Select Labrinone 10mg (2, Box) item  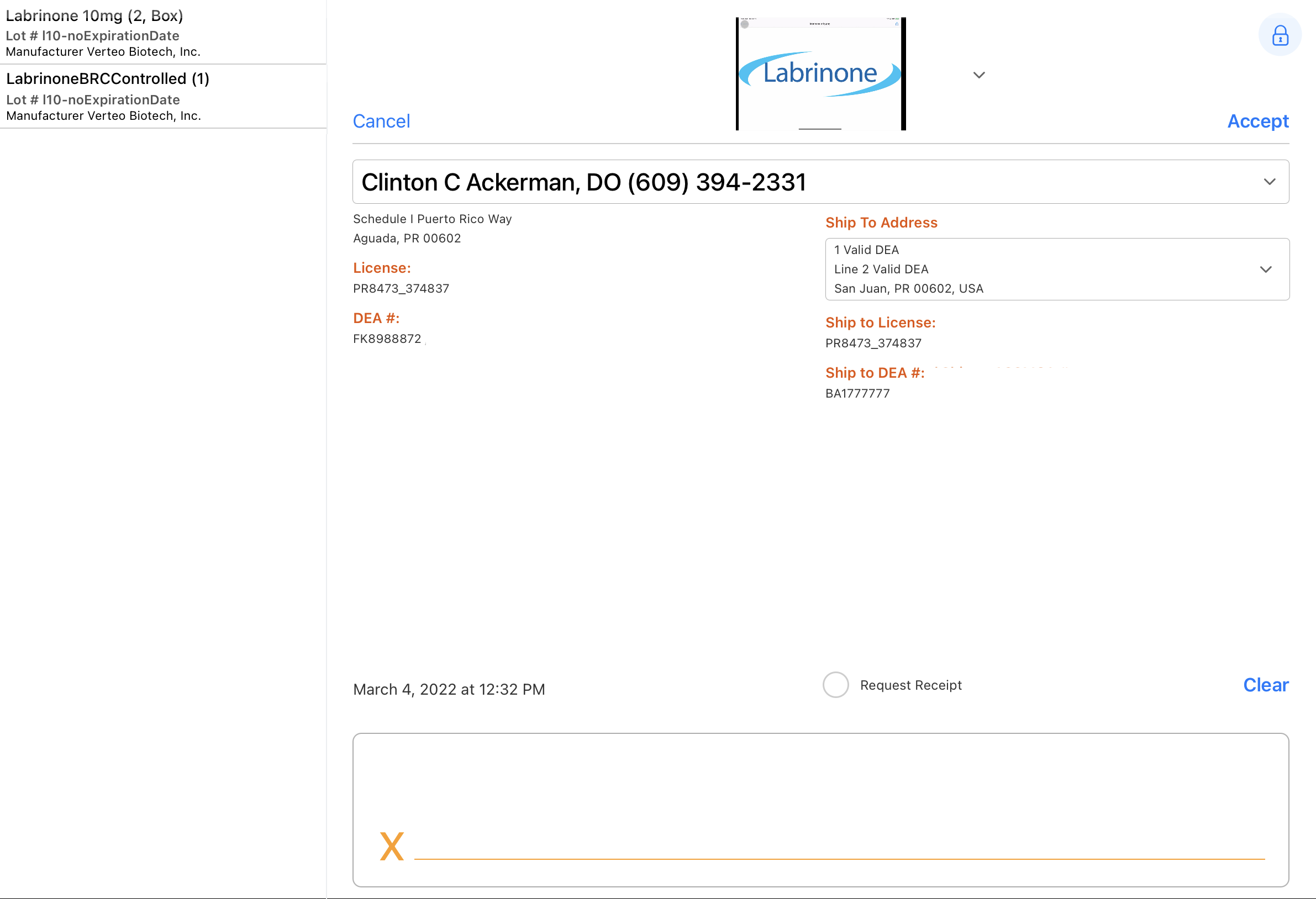tap(94, 16)
